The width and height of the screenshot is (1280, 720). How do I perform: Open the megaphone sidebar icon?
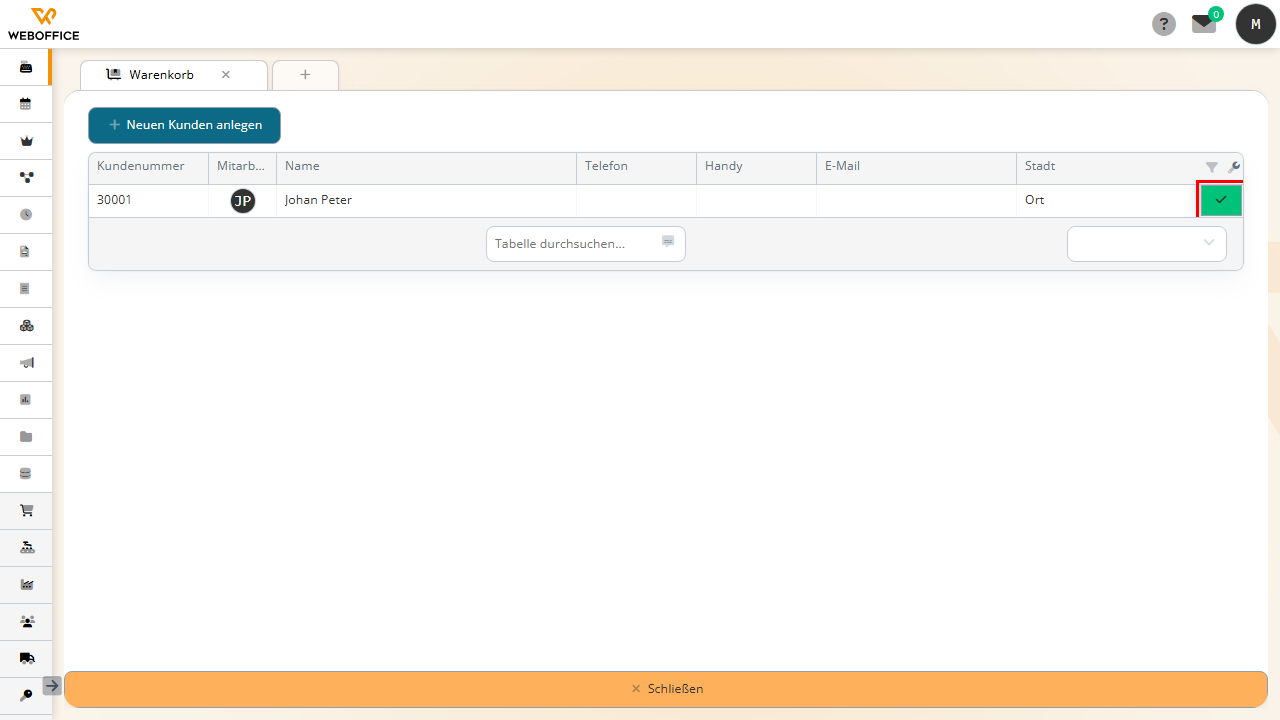tap(26, 362)
